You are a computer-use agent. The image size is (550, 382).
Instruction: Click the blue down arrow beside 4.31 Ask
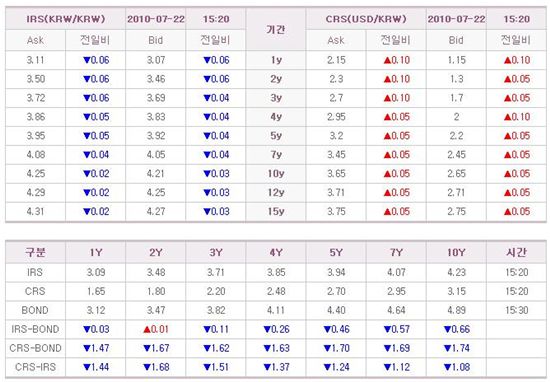click(x=87, y=212)
